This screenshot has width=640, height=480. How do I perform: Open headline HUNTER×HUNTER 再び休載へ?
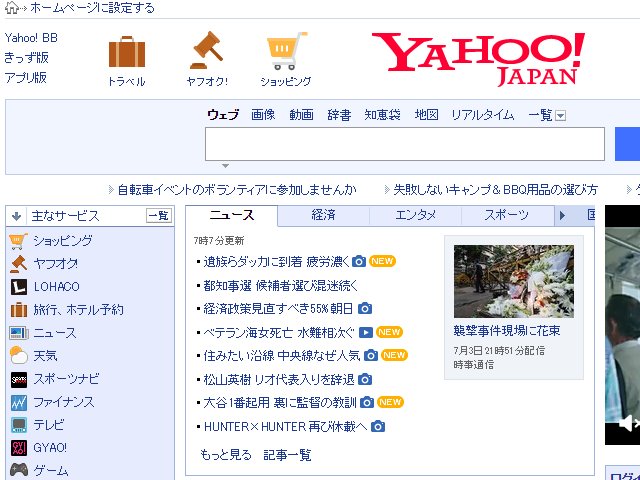pos(285,427)
